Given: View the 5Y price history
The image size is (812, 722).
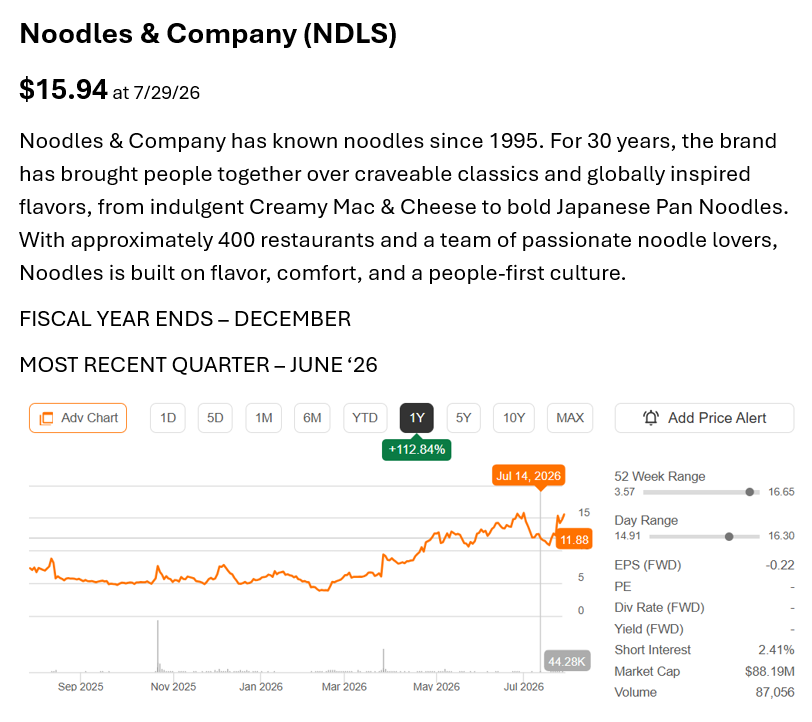Looking at the screenshot, I should click(x=463, y=418).
